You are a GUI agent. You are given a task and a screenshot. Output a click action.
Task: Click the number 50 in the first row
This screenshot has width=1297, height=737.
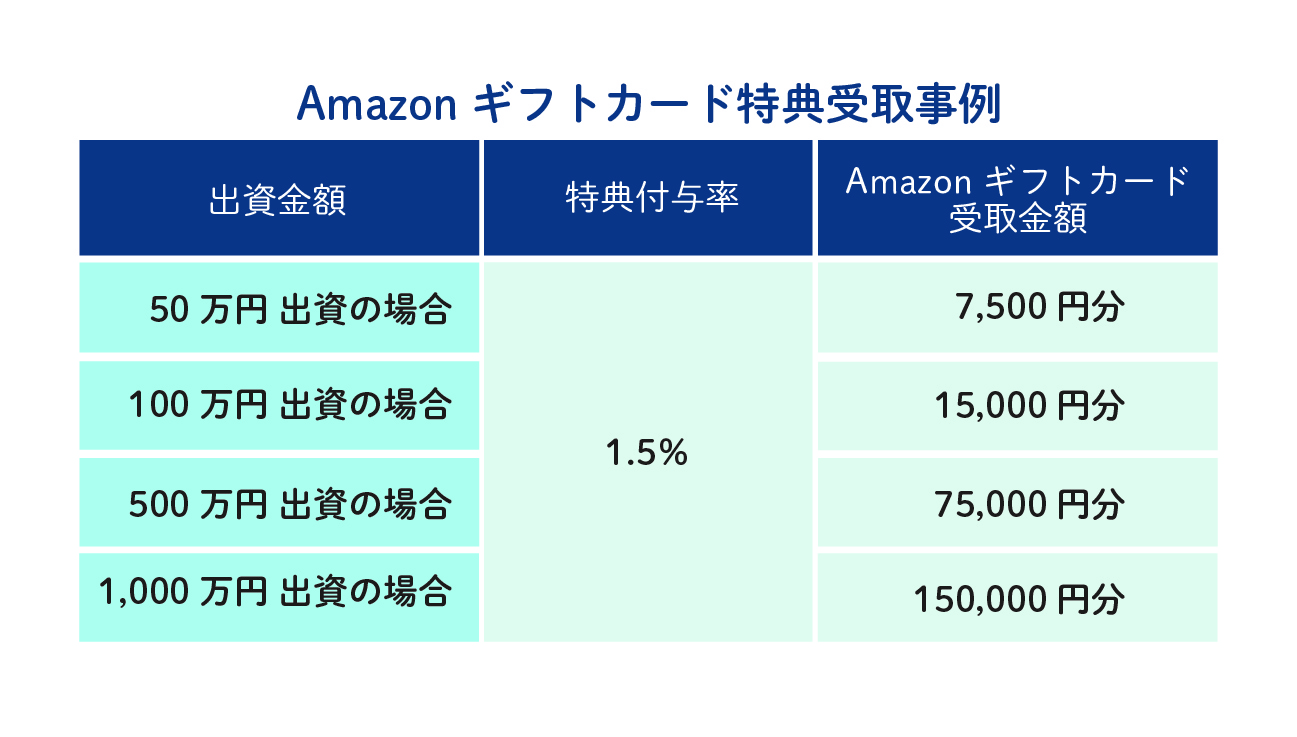click(x=168, y=310)
